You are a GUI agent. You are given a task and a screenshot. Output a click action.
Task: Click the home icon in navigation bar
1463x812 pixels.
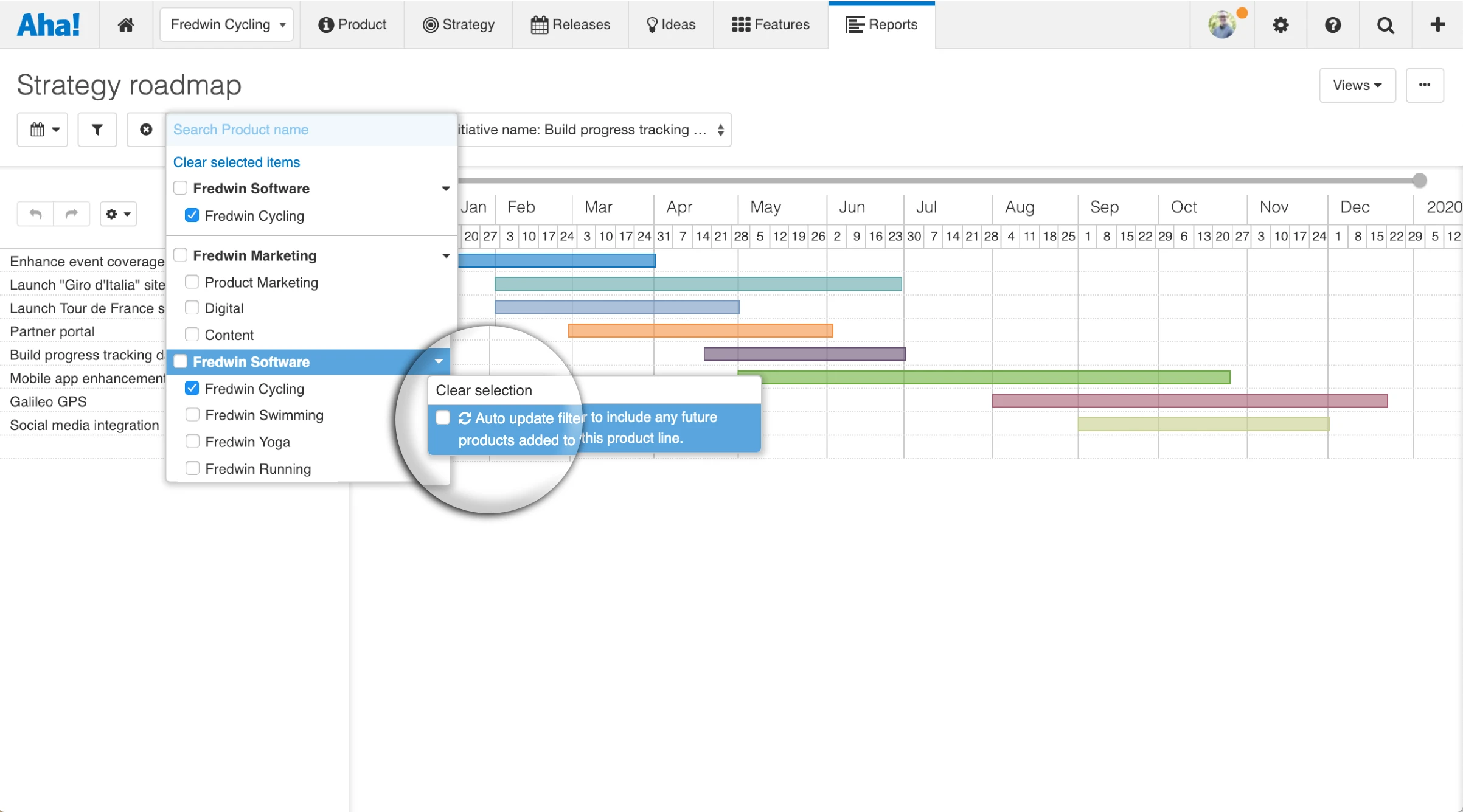click(125, 24)
